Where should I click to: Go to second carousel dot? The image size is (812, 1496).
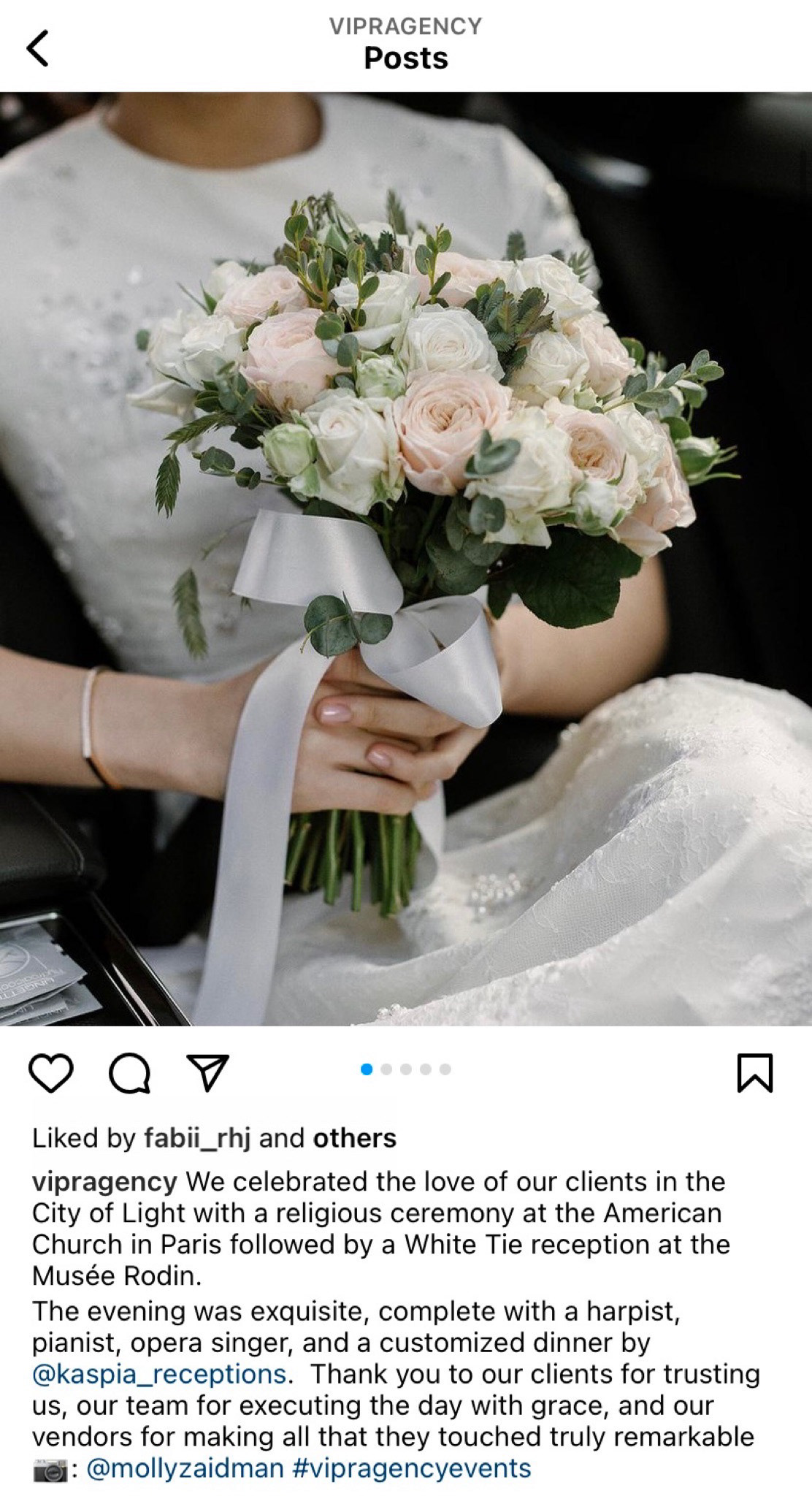(x=387, y=1069)
